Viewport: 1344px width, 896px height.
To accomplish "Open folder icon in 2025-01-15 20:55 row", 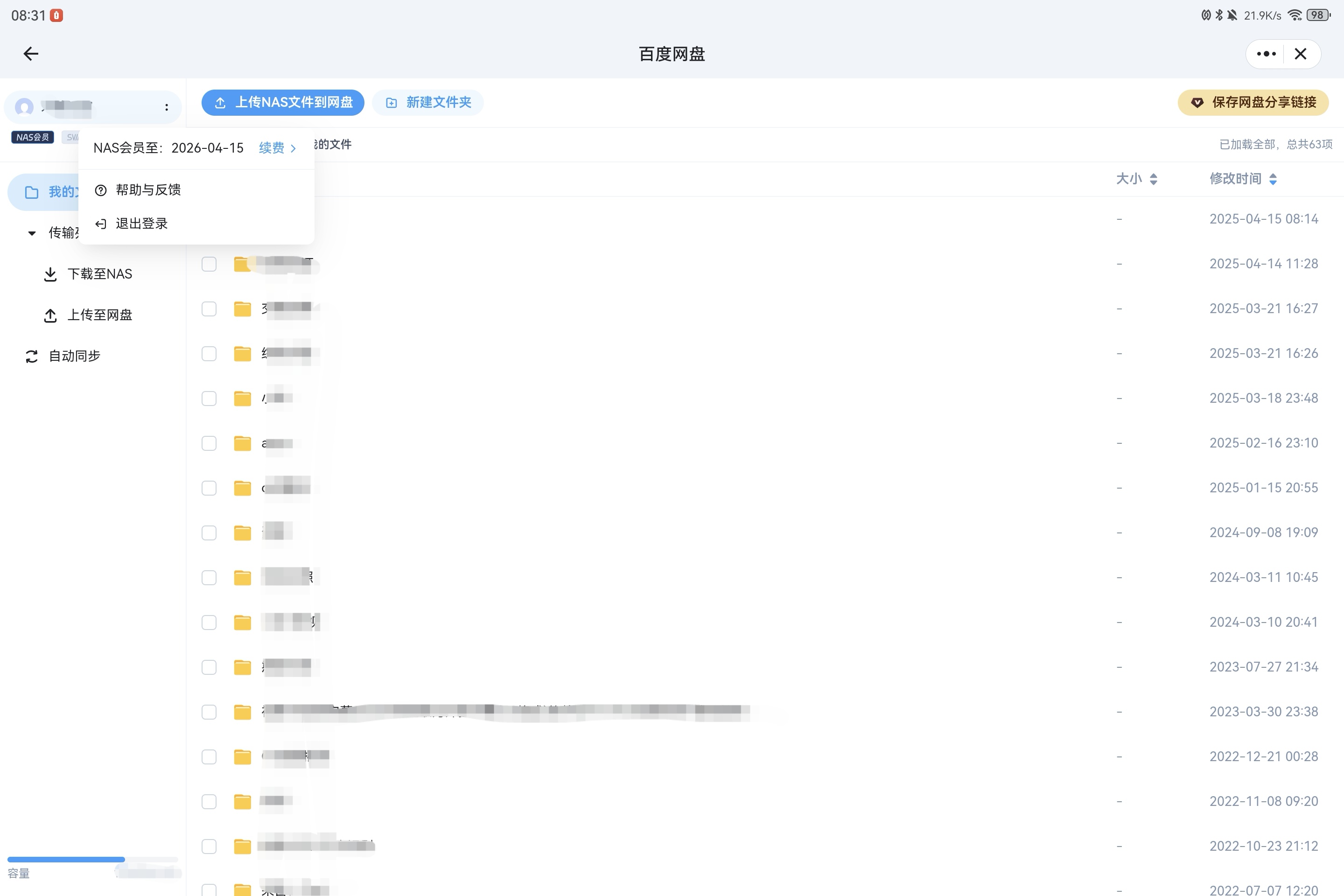I will tap(242, 488).
